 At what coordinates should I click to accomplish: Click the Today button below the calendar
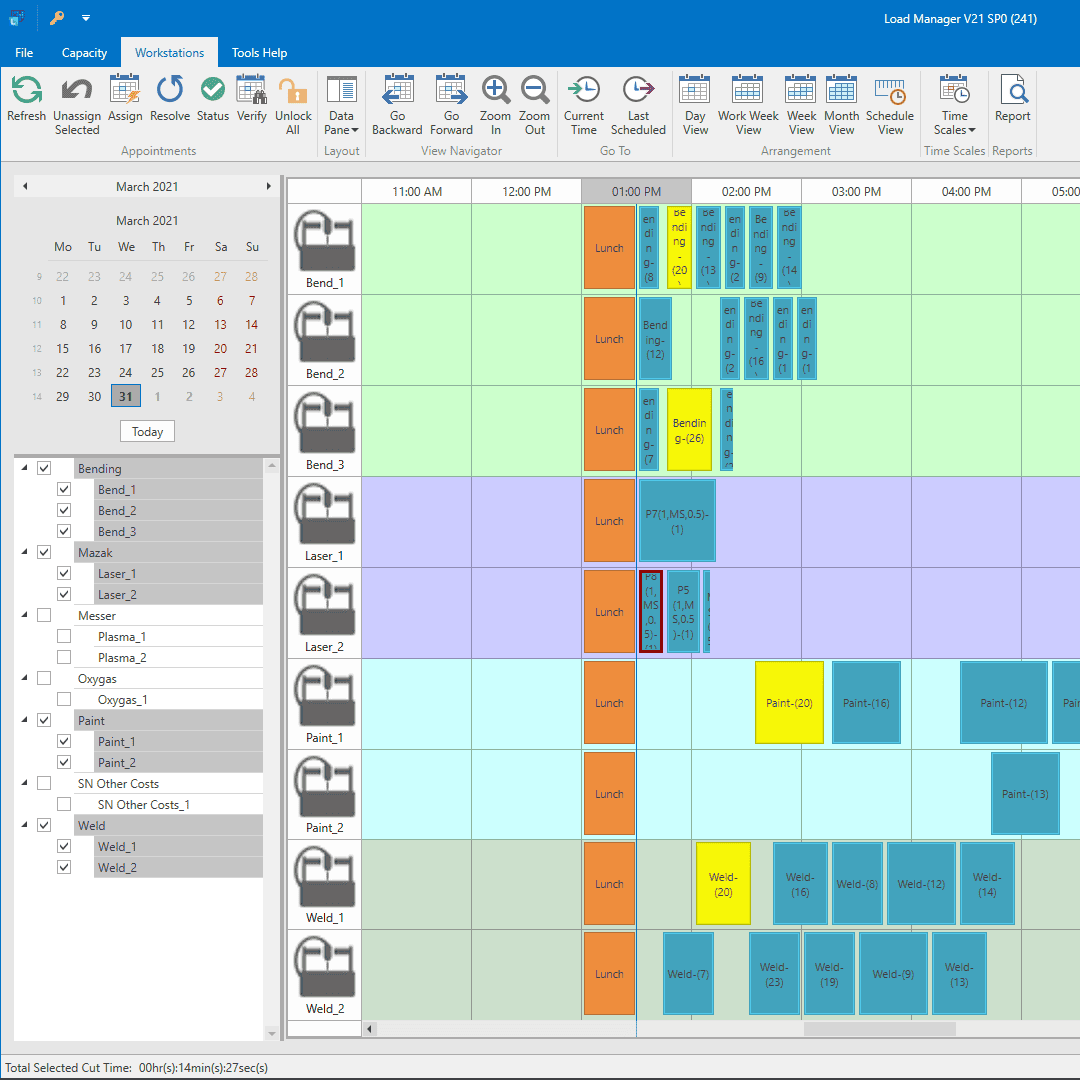coord(147,431)
